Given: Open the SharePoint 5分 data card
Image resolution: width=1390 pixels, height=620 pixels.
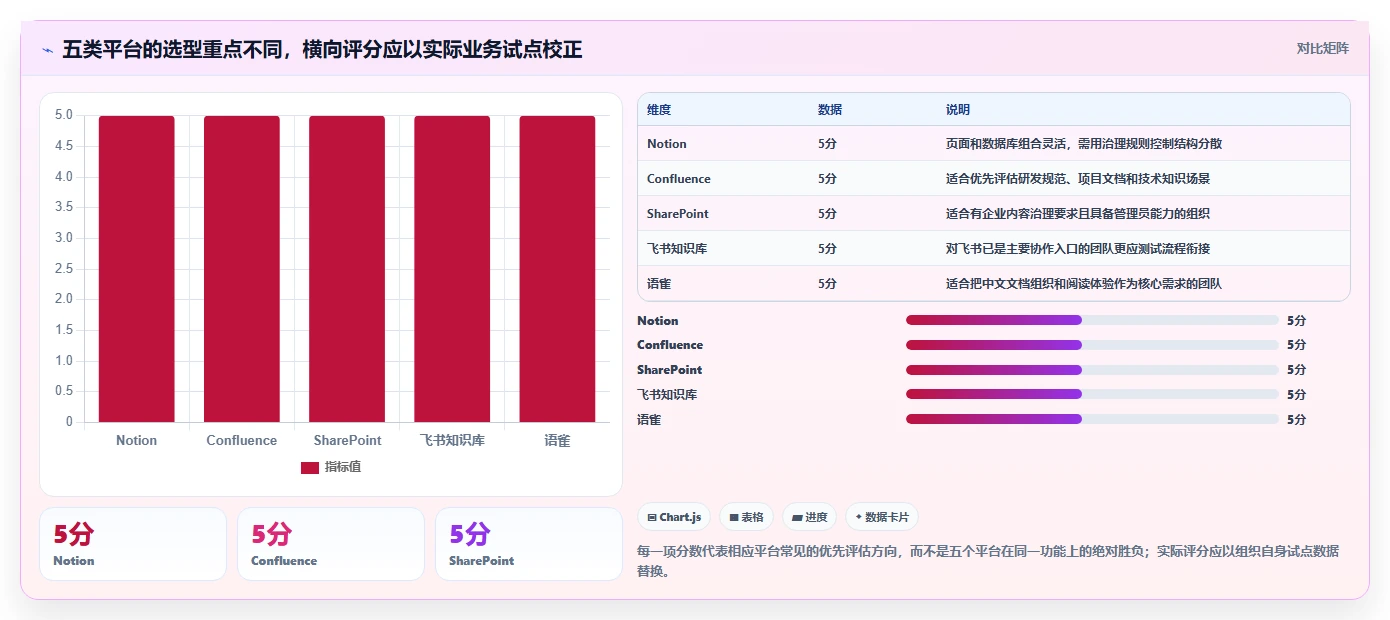Looking at the screenshot, I should 529,544.
